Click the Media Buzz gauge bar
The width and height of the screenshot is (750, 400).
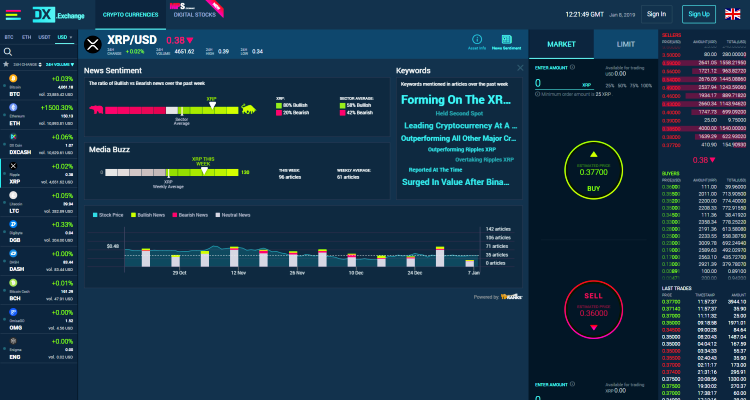point(171,172)
